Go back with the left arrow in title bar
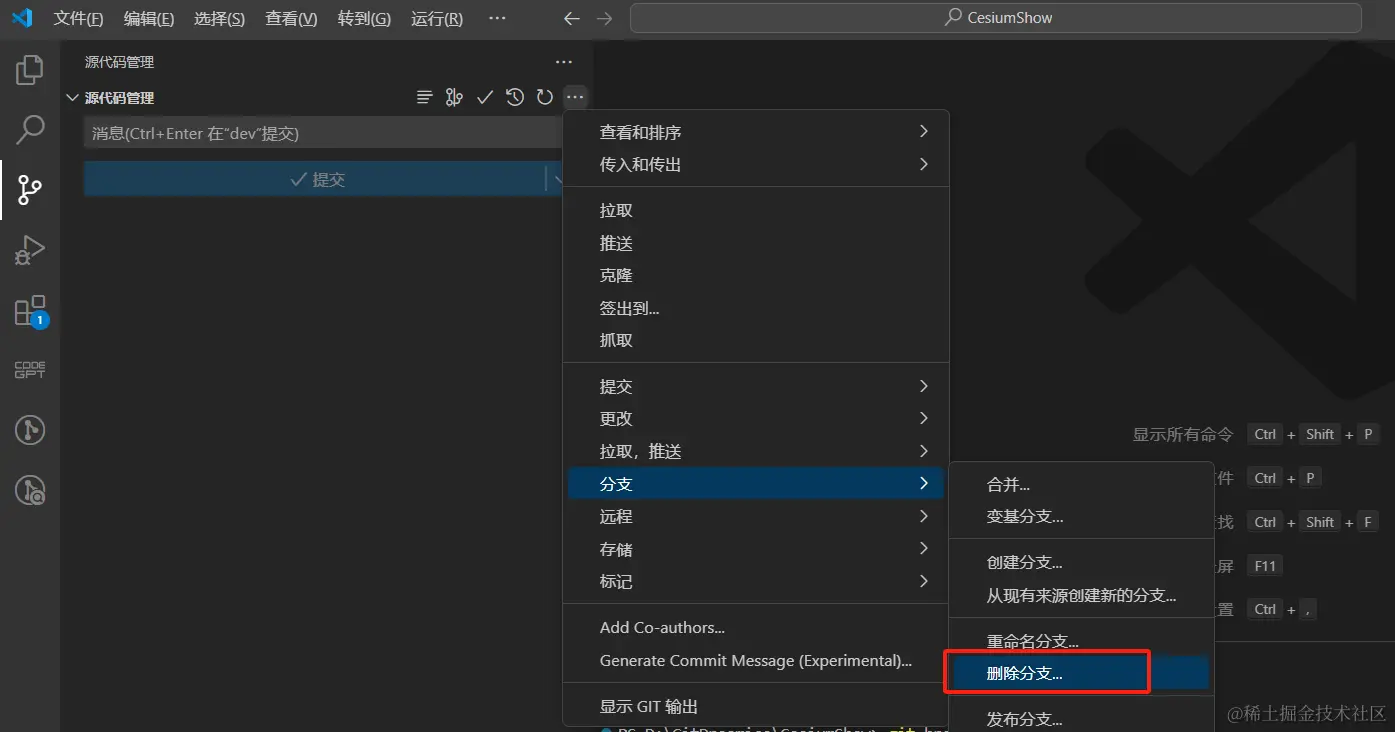The width and height of the screenshot is (1395, 732). pos(571,18)
